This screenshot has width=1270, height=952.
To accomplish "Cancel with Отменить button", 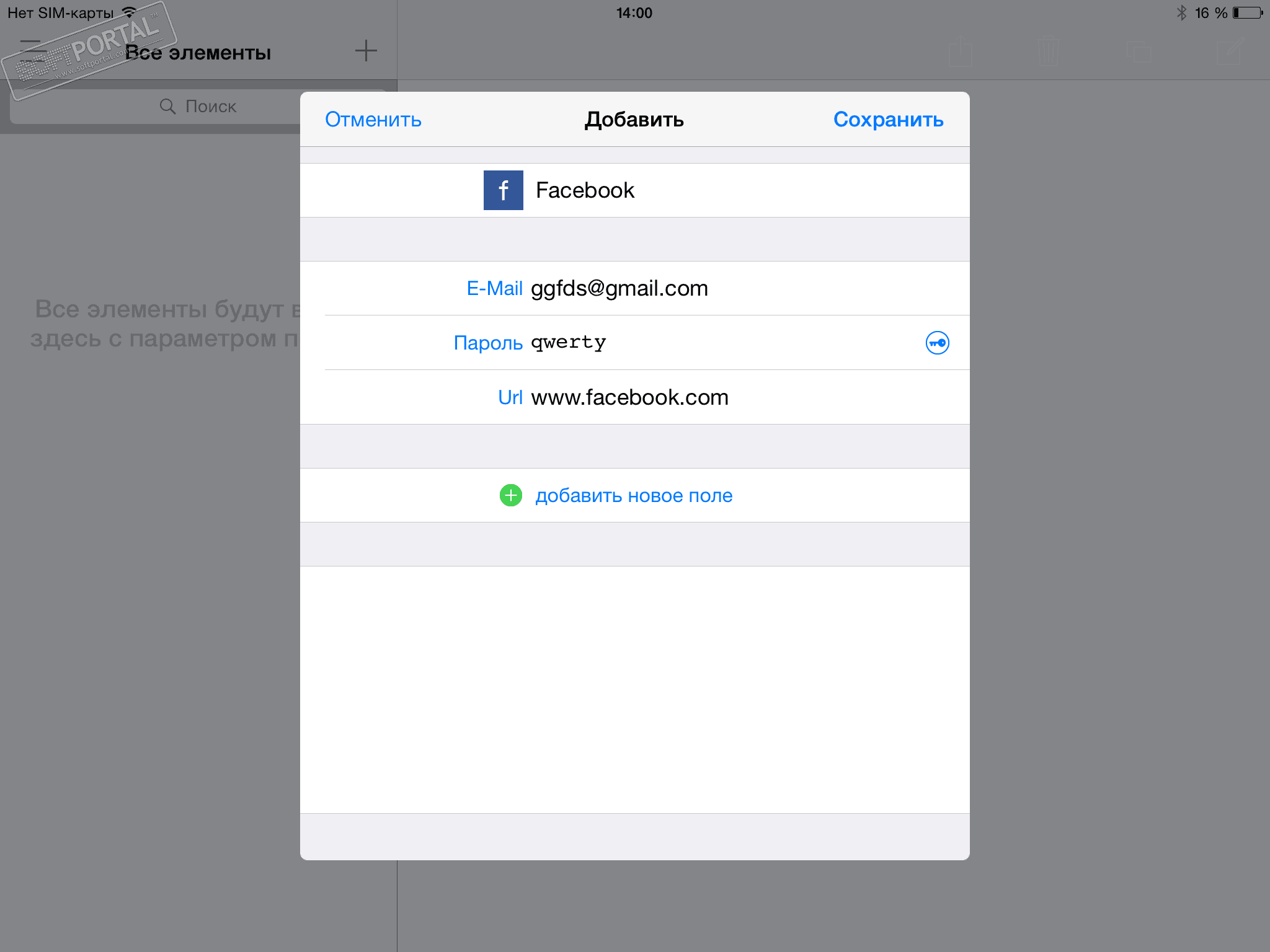I will [373, 119].
